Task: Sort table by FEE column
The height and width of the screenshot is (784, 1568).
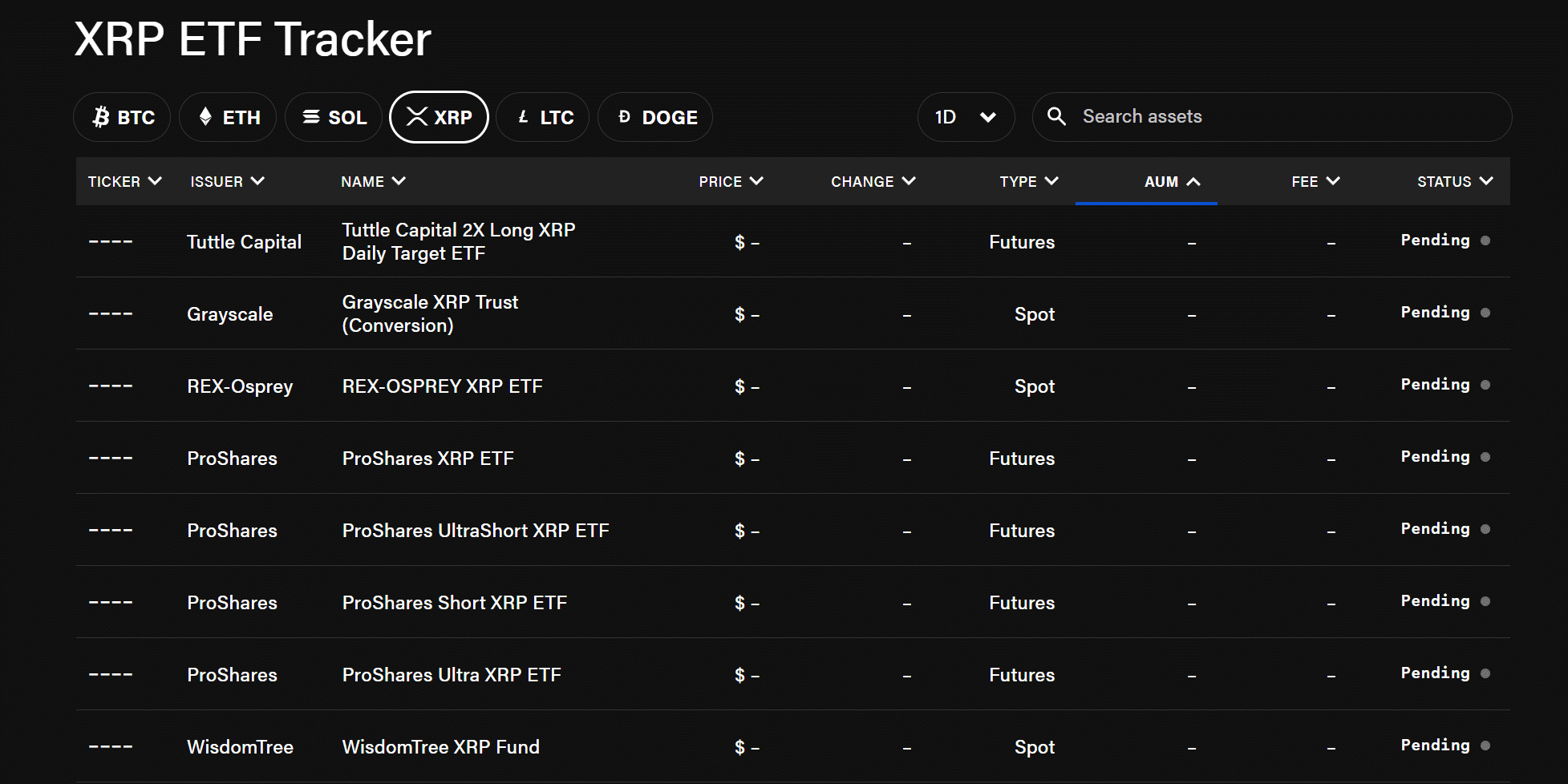Action: click(1315, 181)
